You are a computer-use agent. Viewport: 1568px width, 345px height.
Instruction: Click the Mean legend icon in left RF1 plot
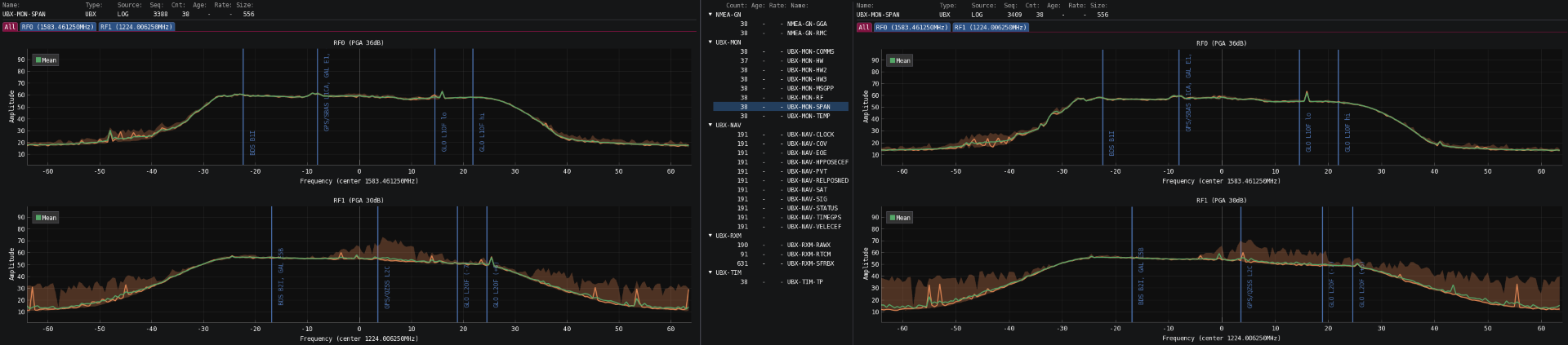pos(38,218)
